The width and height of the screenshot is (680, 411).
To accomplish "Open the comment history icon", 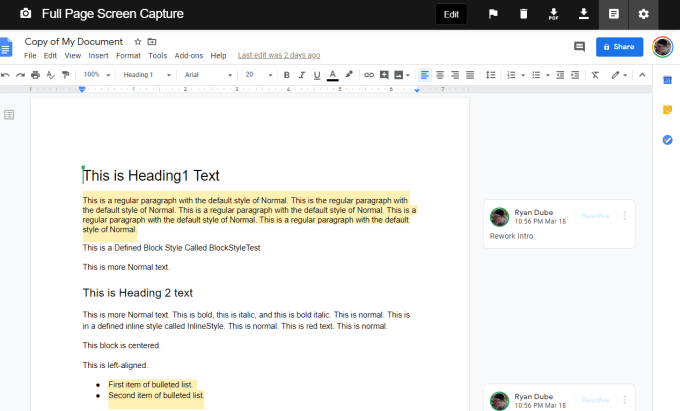I will (x=579, y=47).
